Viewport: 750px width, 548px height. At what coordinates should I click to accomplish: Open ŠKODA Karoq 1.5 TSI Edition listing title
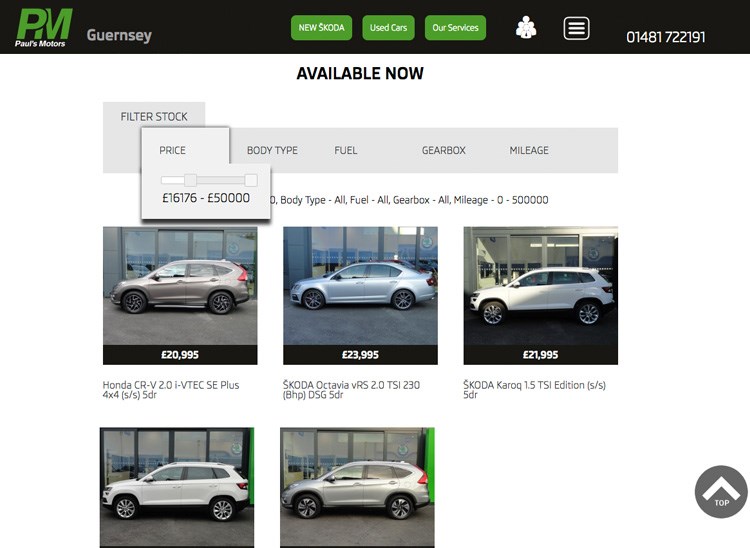pyautogui.click(x=534, y=390)
